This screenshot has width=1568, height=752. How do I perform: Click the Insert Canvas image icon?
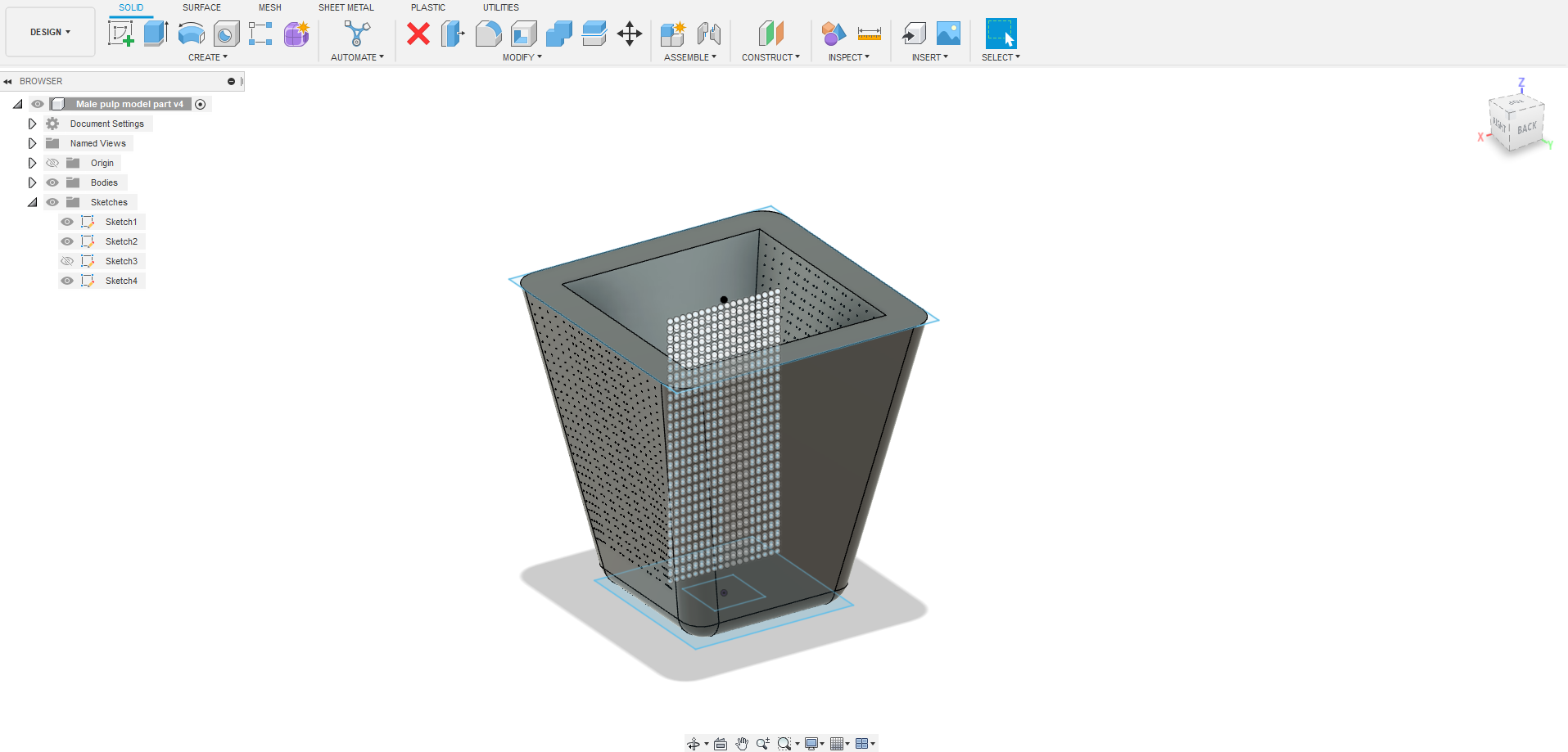click(x=948, y=34)
